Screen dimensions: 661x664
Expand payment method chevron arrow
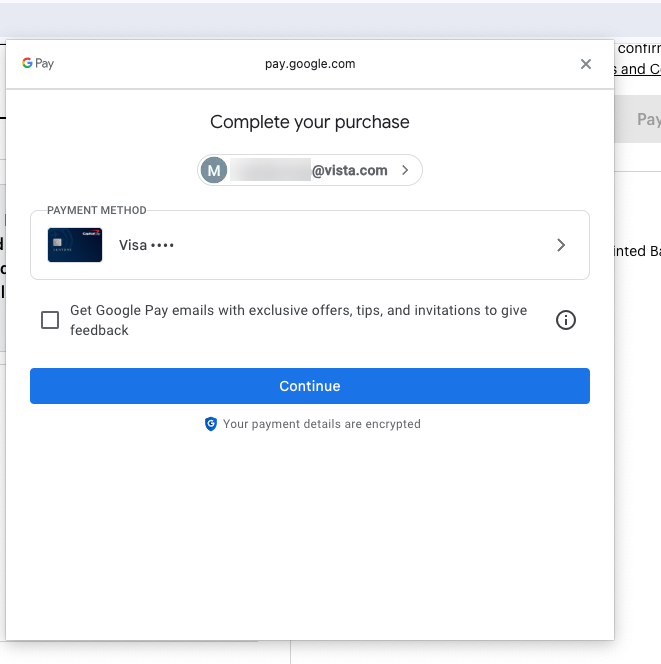coord(561,245)
